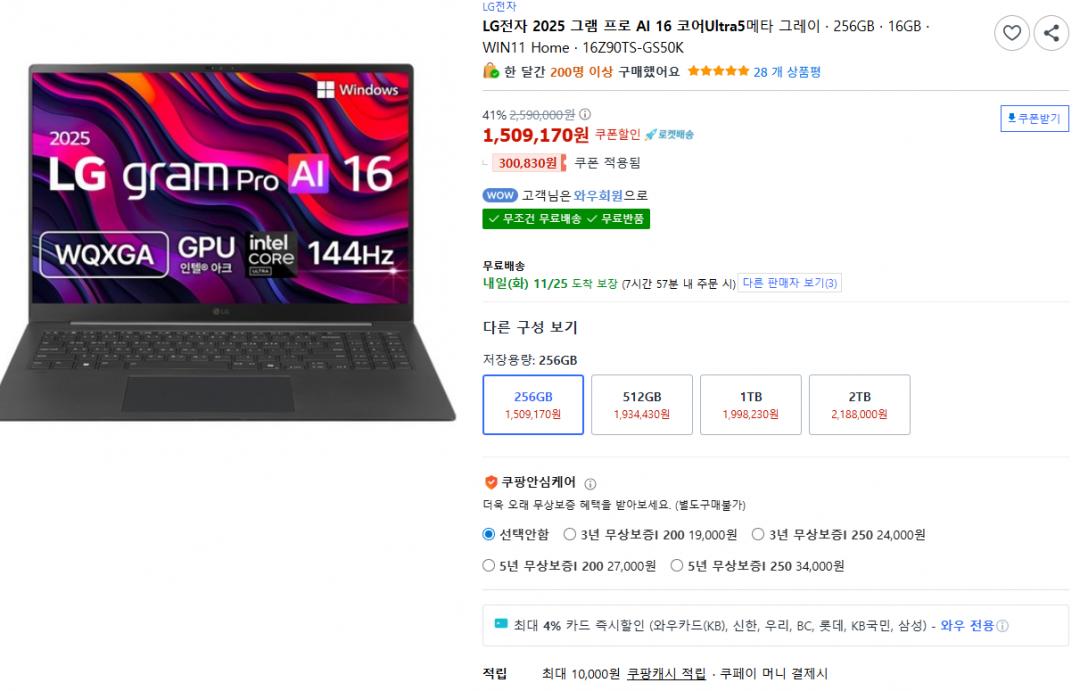Open the 28 개 상품평 reviews link

coord(787,72)
